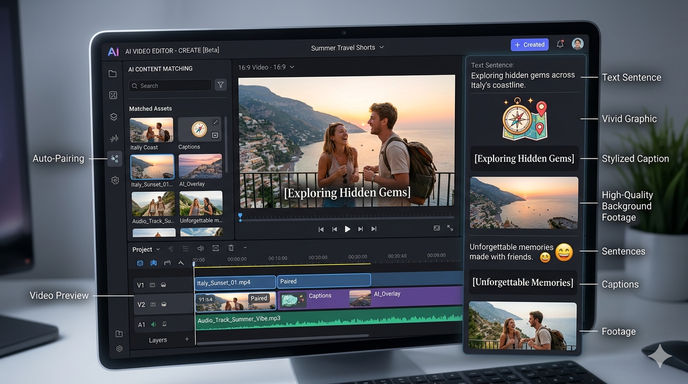Click the [Unforgettable Memories] caption card

point(523,283)
